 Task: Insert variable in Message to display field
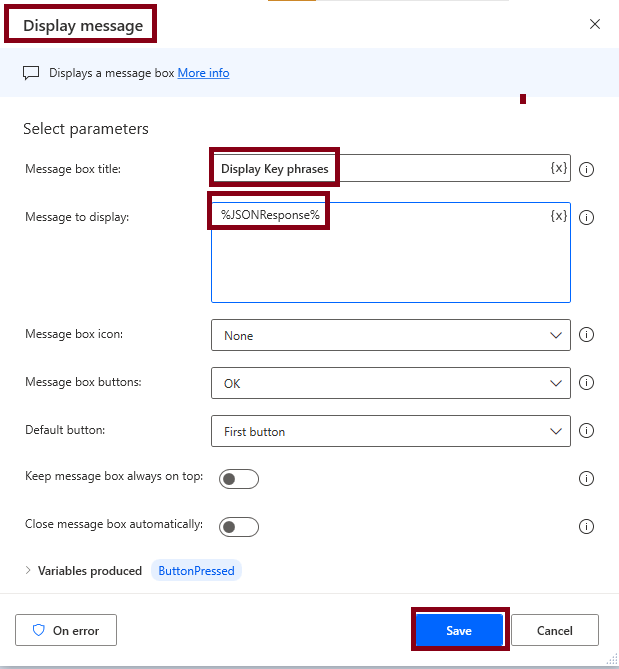pyautogui.click(x=559, y=216)
